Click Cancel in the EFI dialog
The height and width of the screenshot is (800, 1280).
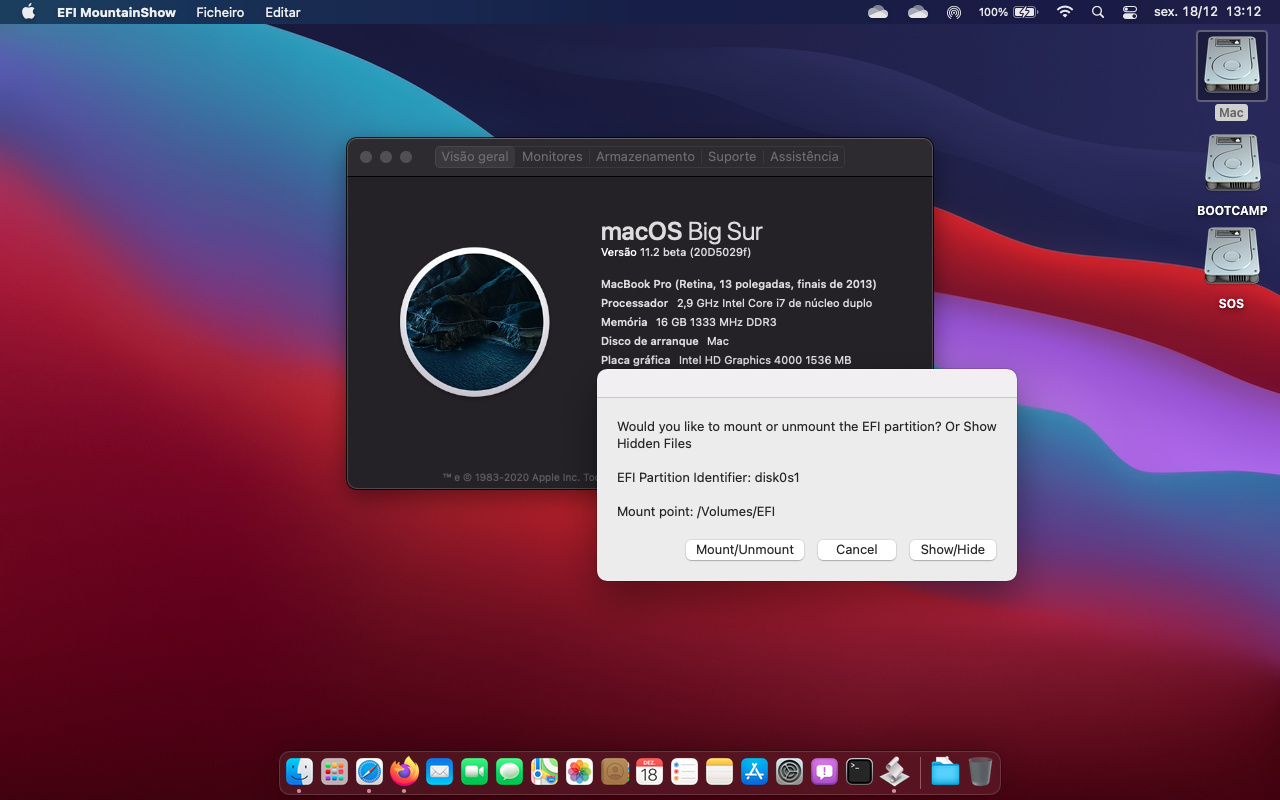pos(857,550)
